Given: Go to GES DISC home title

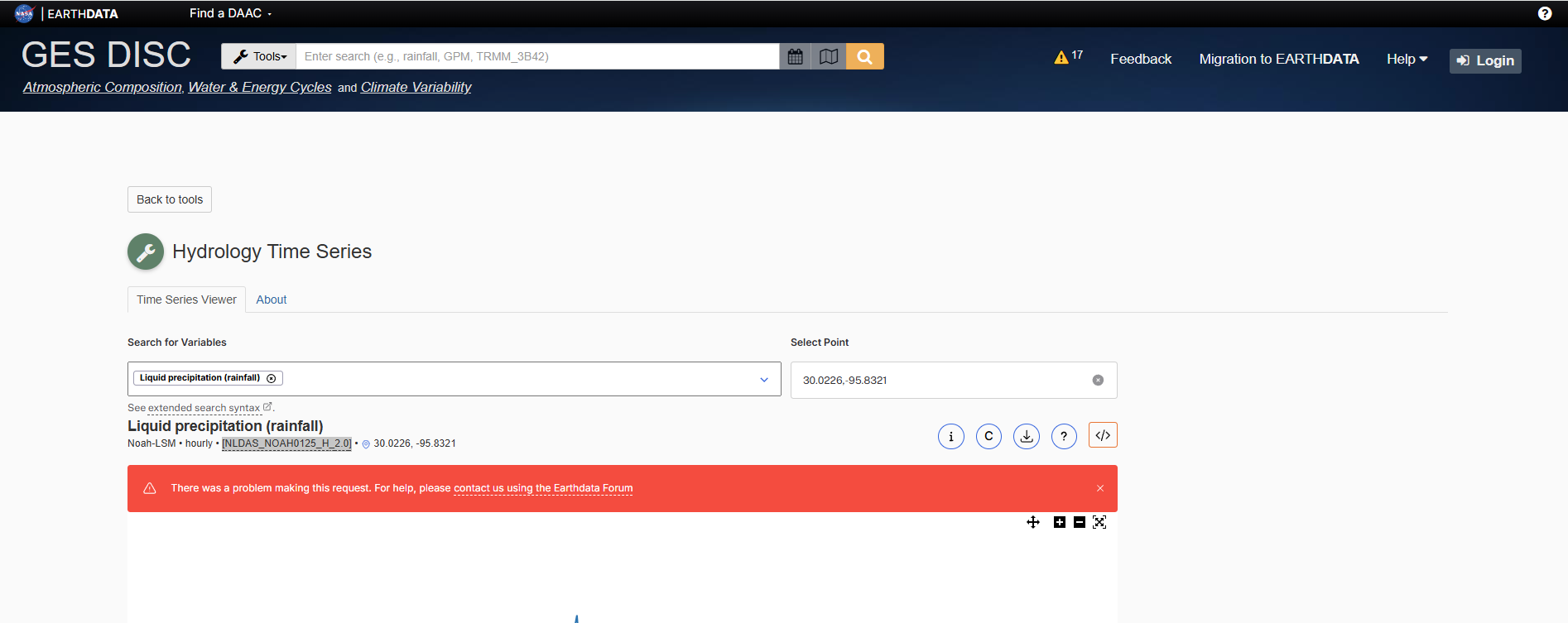Looking at the screenshot, I should [x=106, y=55].
